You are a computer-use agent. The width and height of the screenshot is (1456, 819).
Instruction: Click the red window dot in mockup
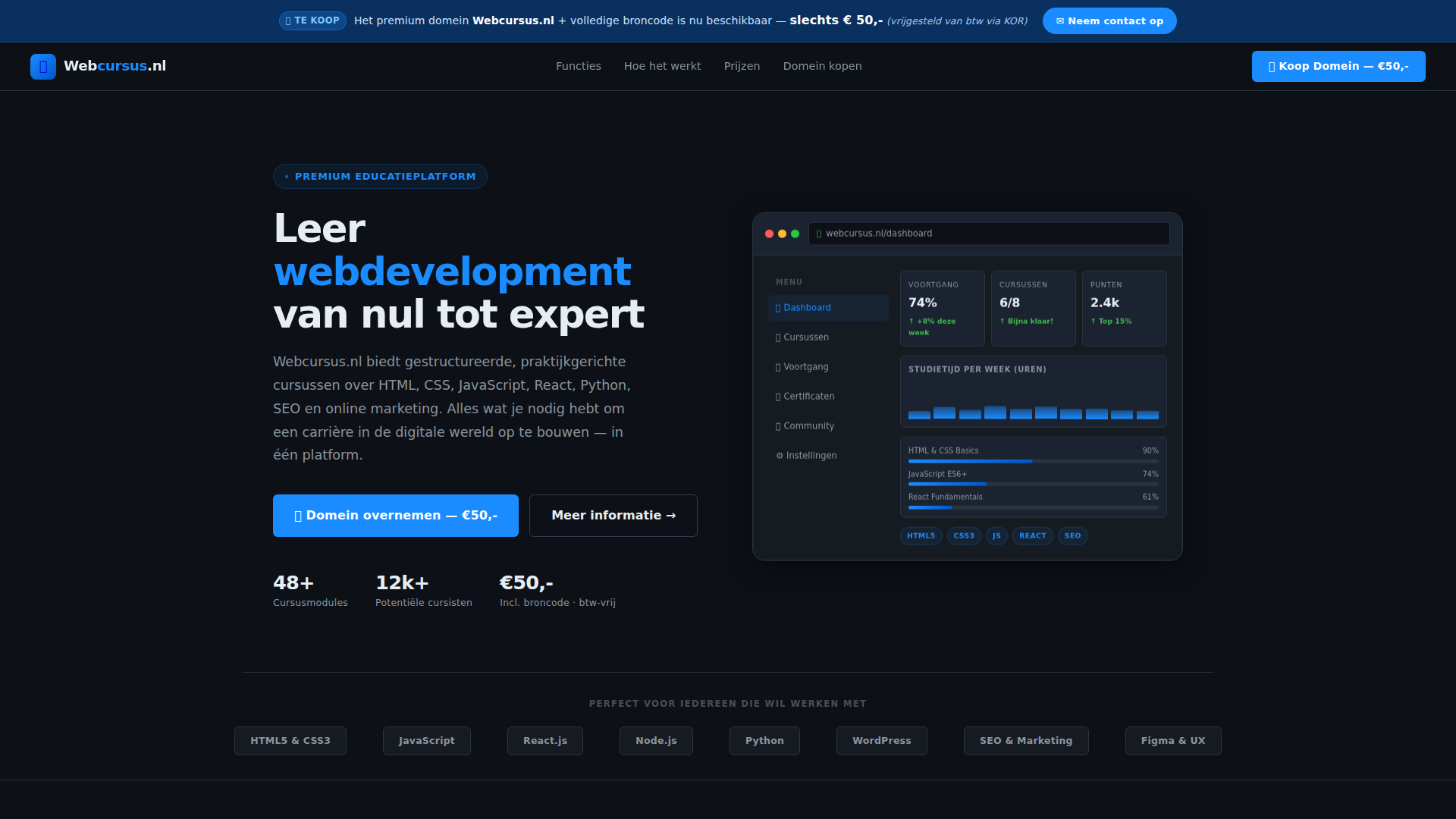(x=769, y=234)
